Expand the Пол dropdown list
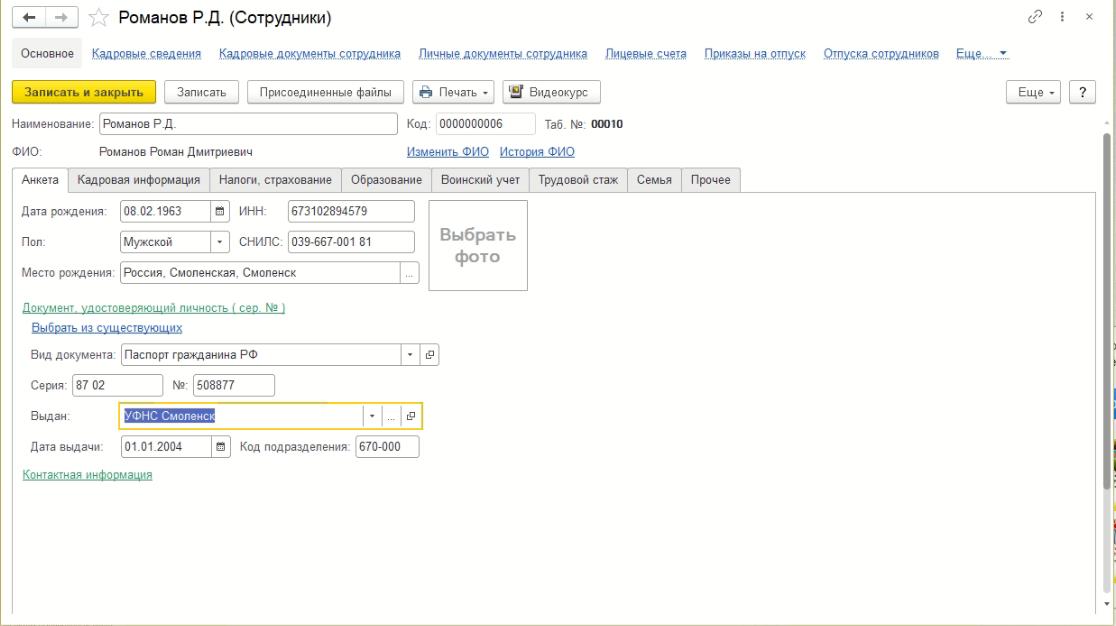Image resolution: width=1116 pixels, height=626 pixels. point(220,242)
